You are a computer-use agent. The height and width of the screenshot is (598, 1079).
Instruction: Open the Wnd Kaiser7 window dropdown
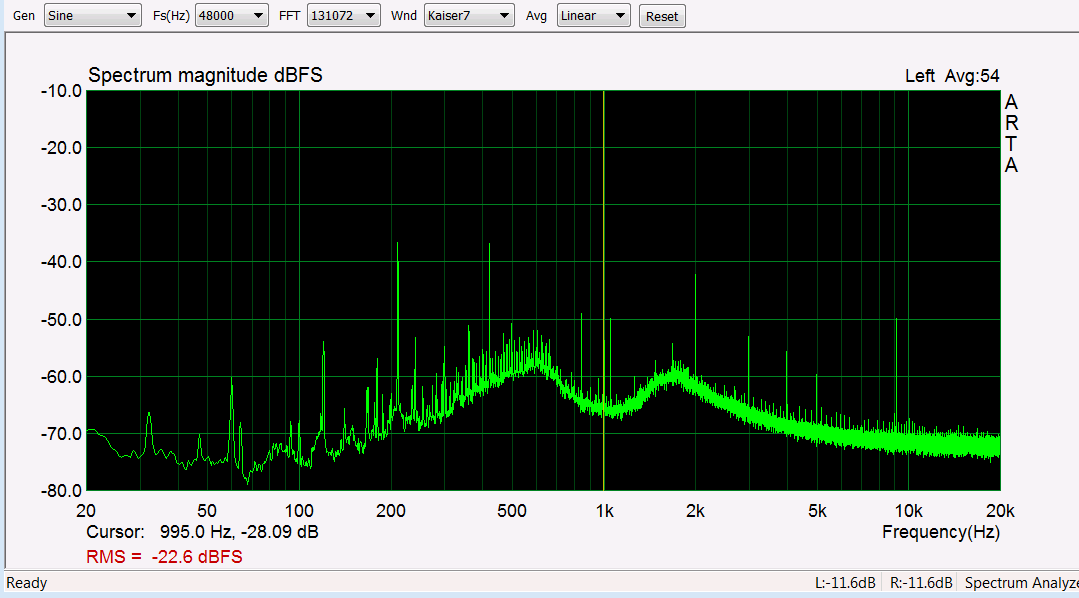[469, 16]
